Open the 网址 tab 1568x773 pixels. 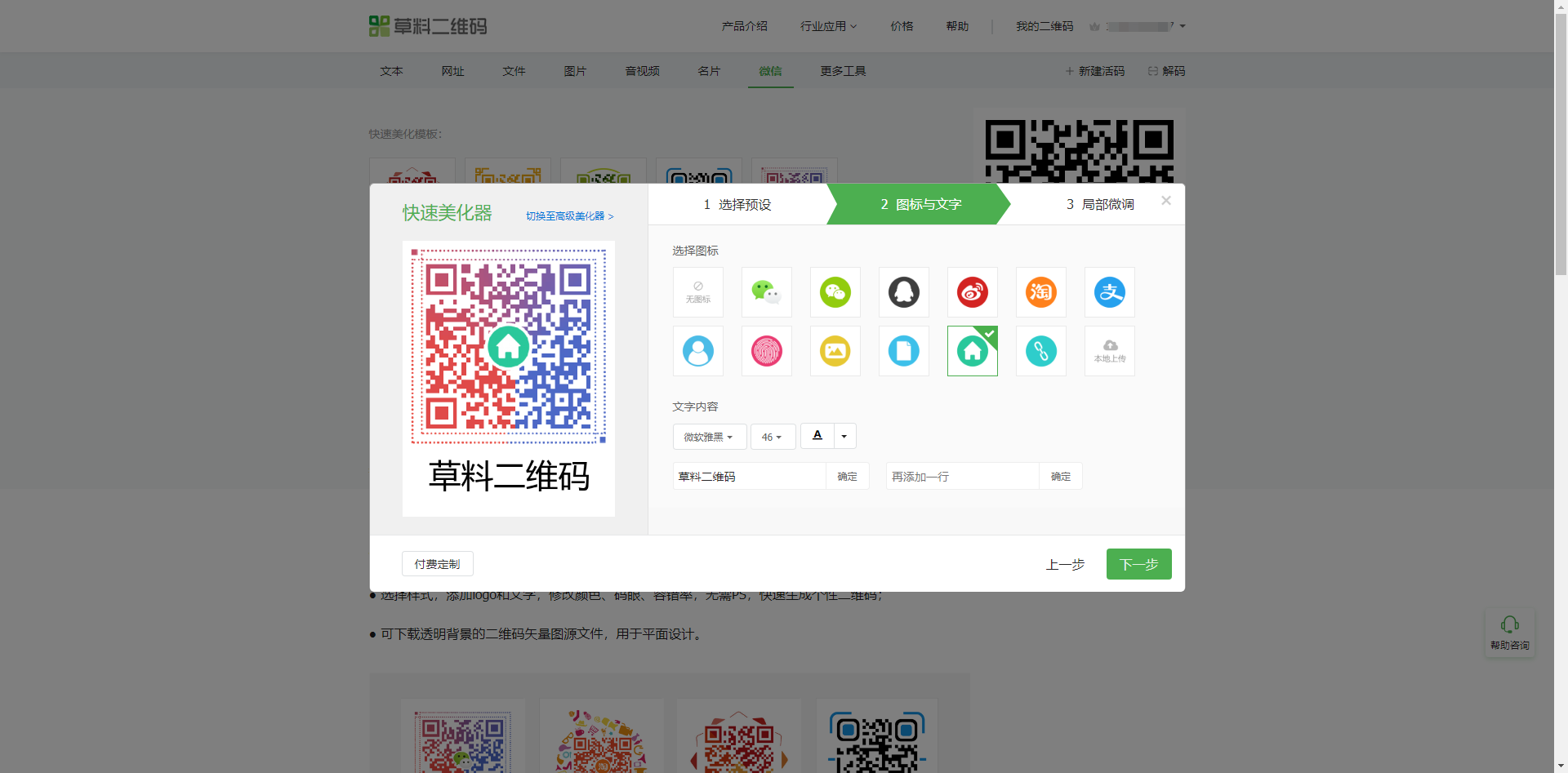point(452,71)
